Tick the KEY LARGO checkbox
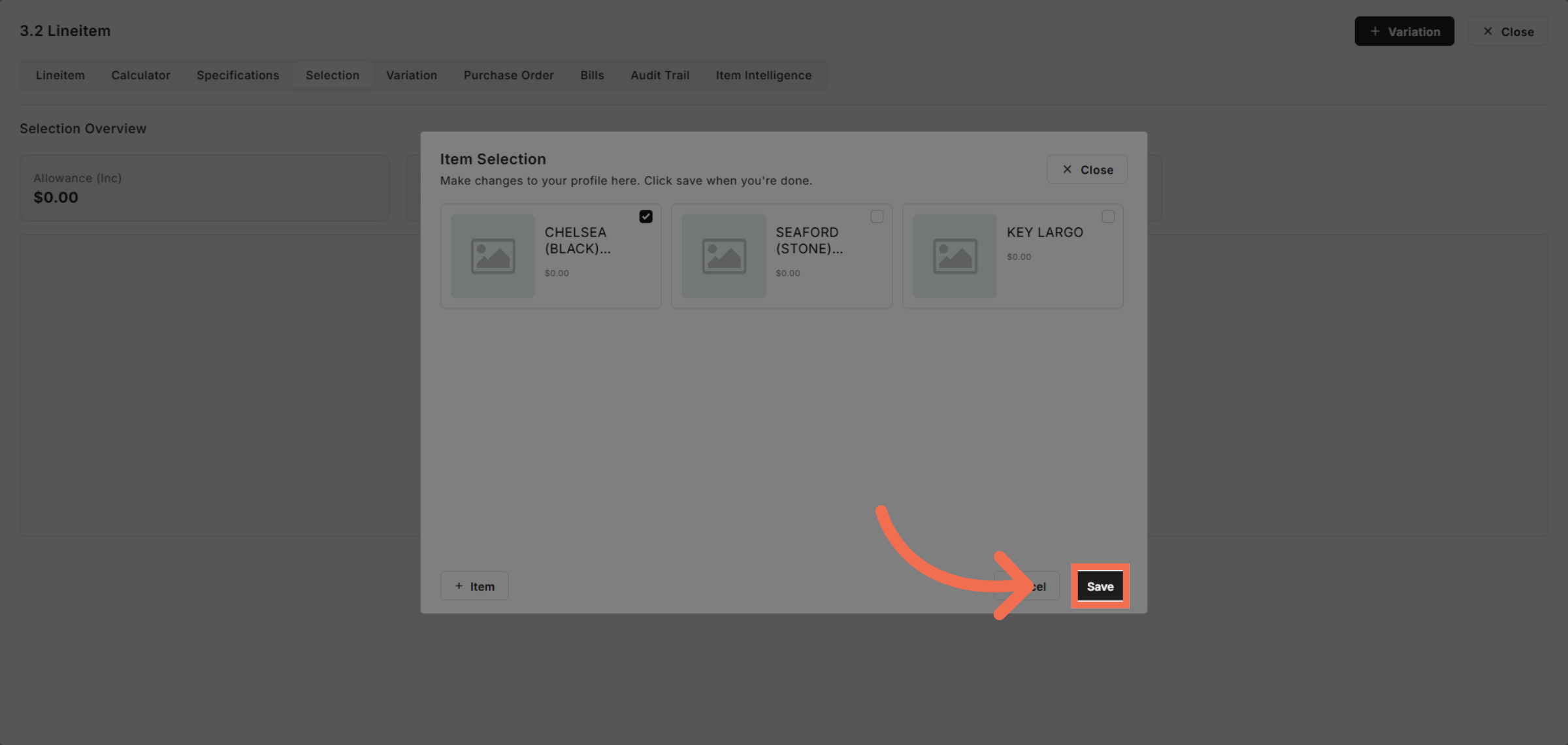Screen dimensions: 1568x745 1108,216
